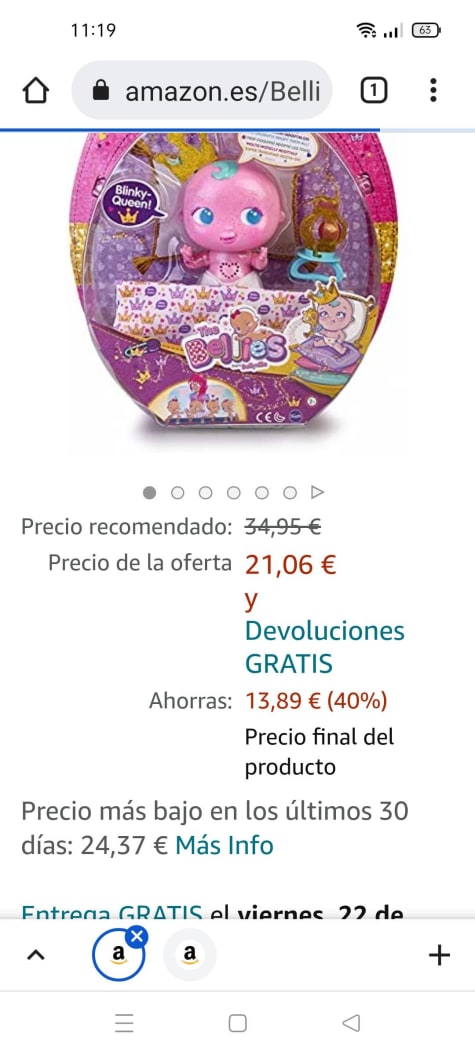The height and width of the screenshot is (1056, 475).
Task: Play product video via triangle carousel indicator
Action: coord(317,493)
